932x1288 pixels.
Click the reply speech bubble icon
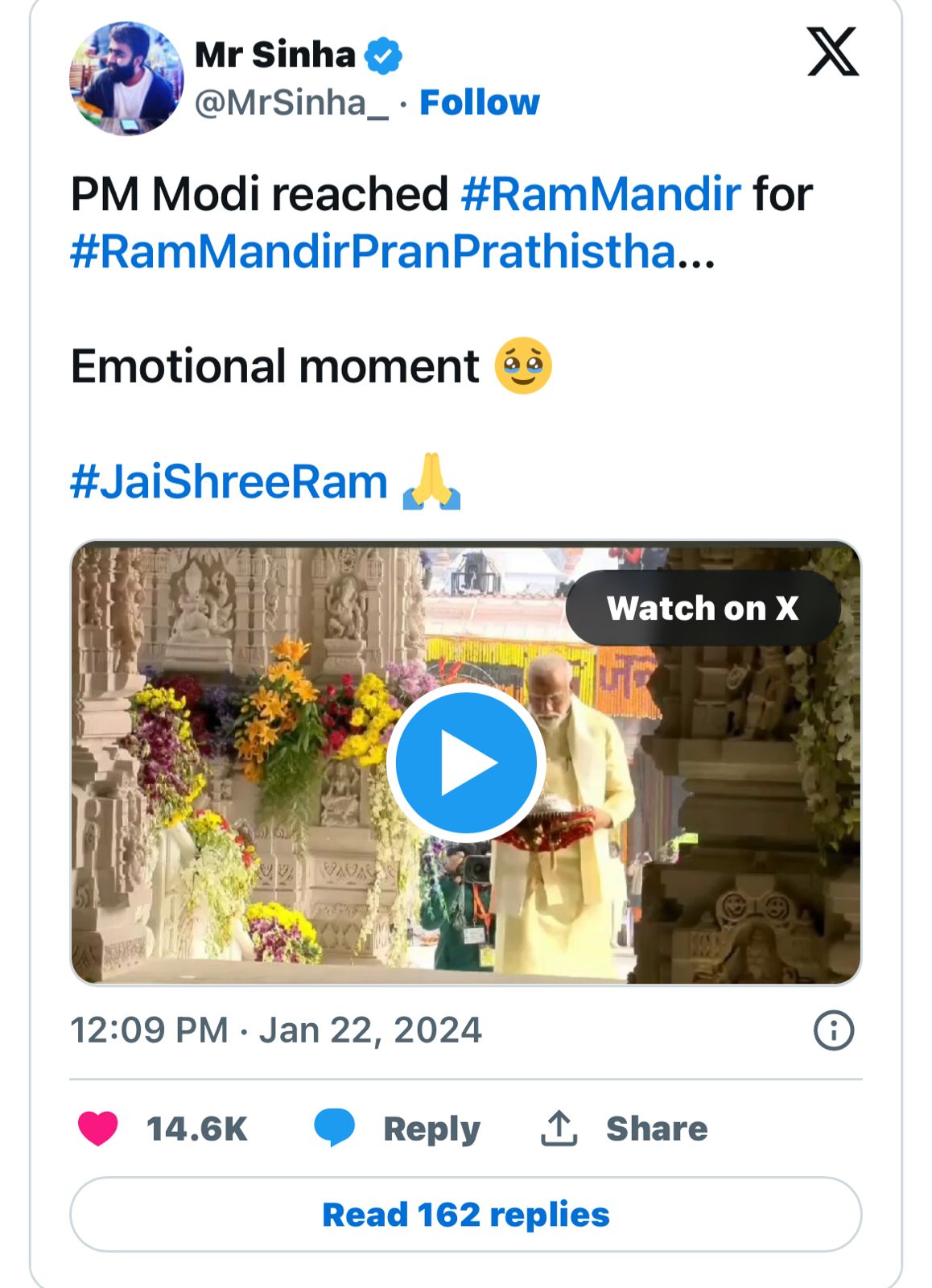click(334, 1127)
